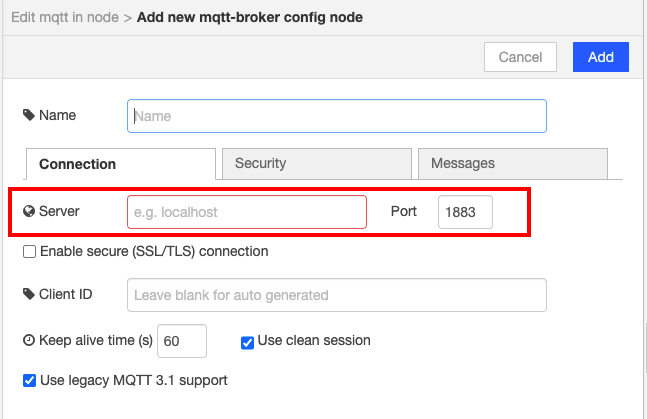Open the Messages tab
Viewport: 647px width, 419px height.
512,163
